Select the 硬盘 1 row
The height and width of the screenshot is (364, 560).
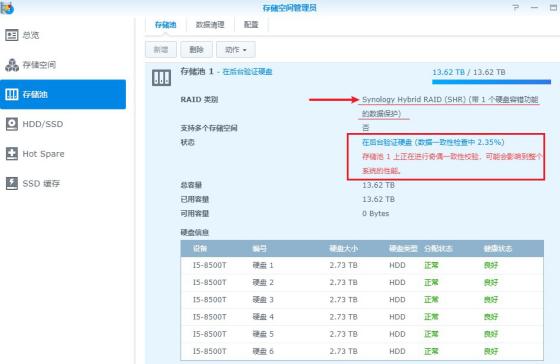(x=362, y=265)
